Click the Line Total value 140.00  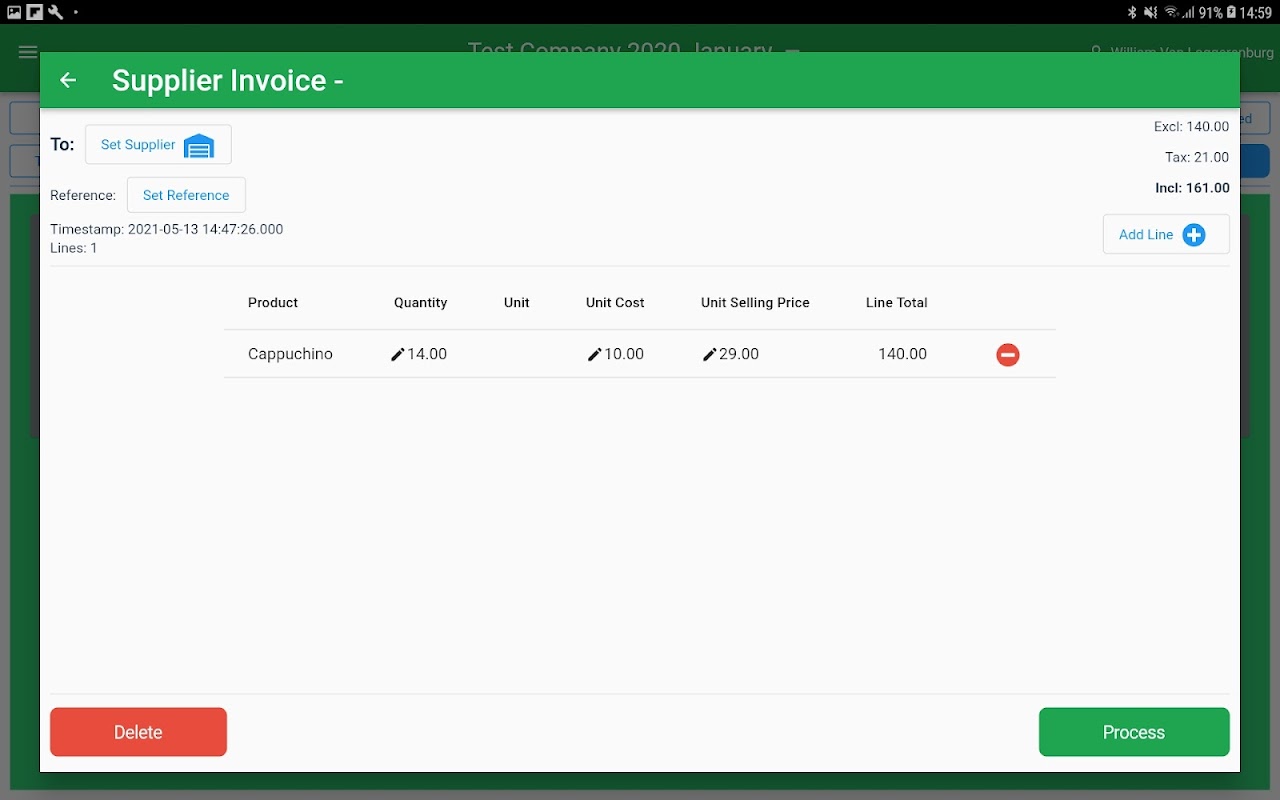coord(902,354)
